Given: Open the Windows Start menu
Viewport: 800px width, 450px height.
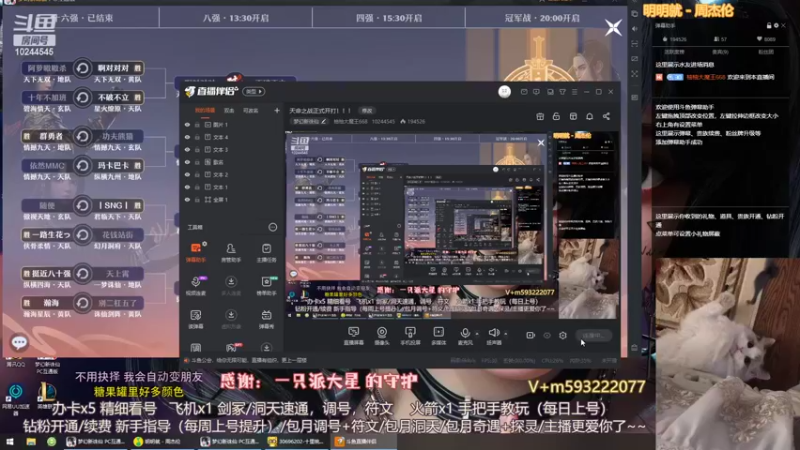Looking at the screenshot, I should point(10,441).
